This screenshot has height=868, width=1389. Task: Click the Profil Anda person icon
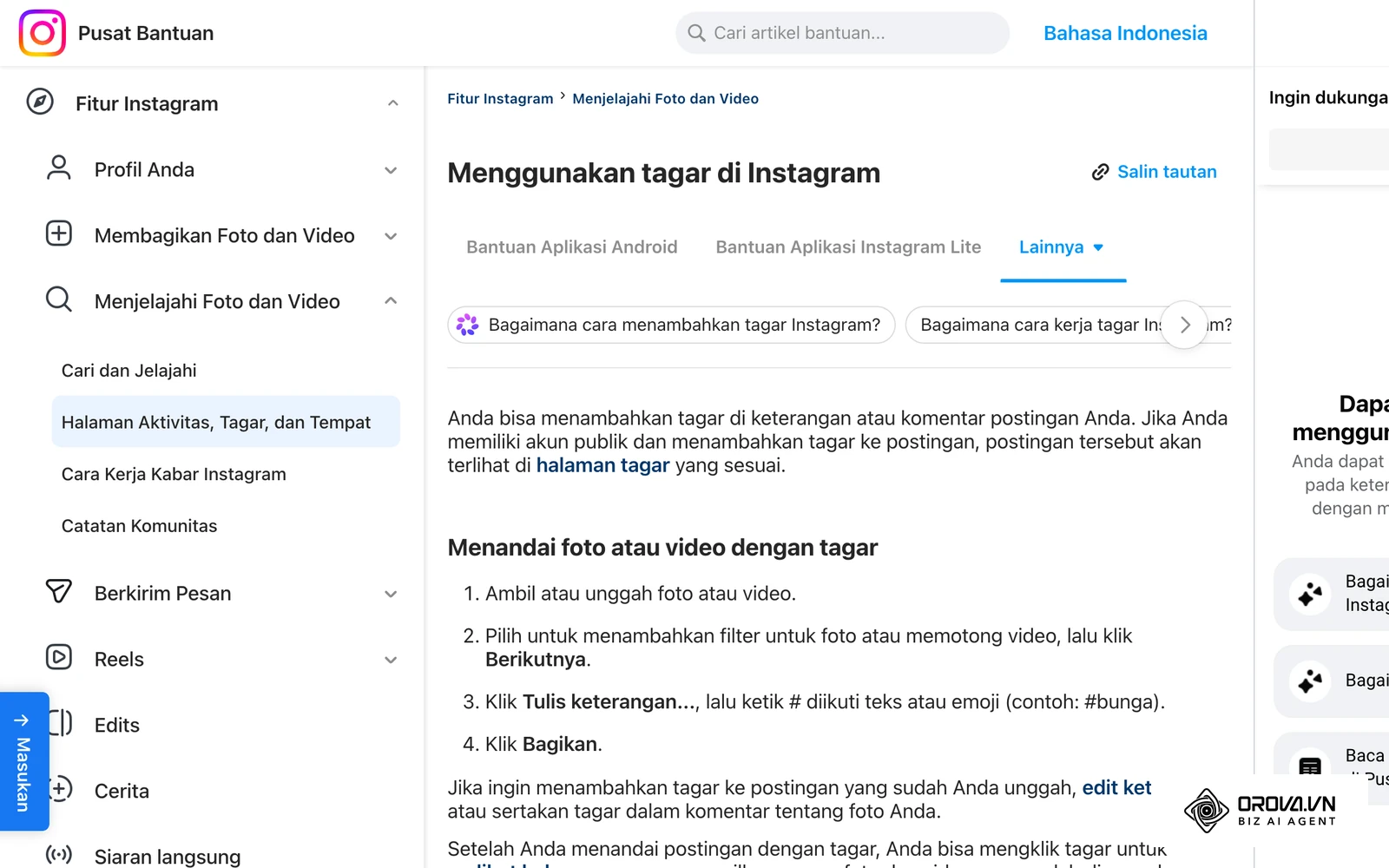(59, 168)
